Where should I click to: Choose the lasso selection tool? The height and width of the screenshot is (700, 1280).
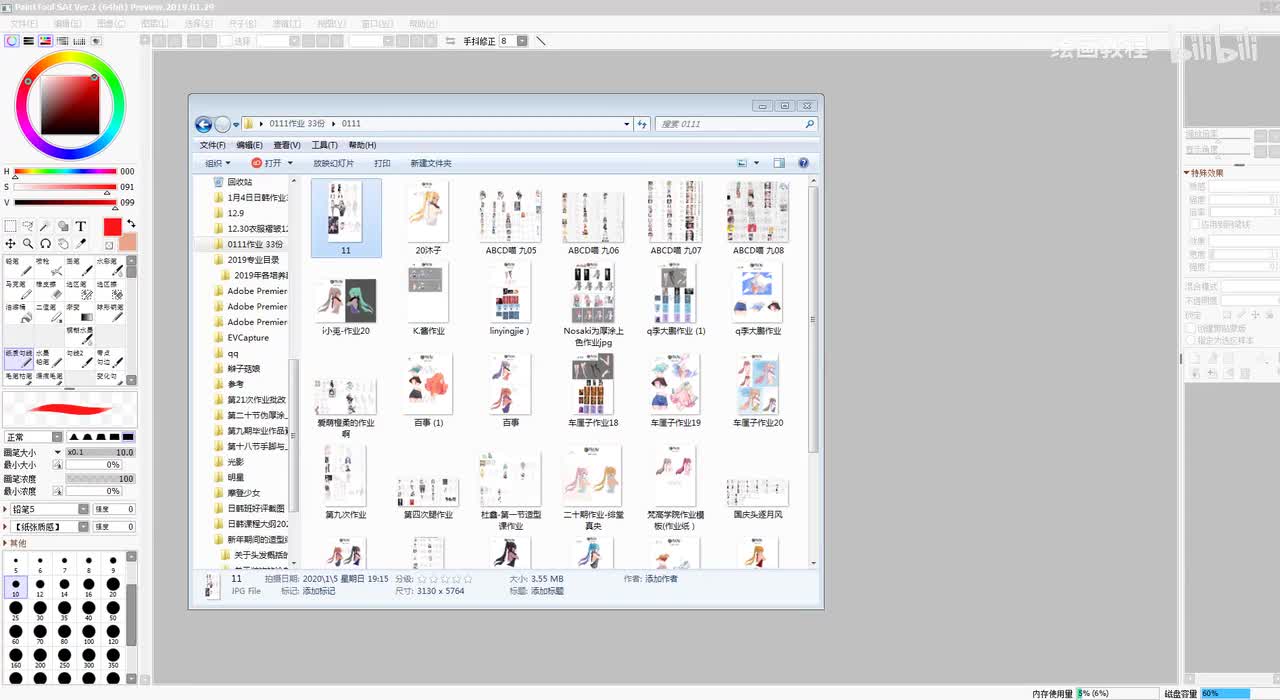click(28, 226)
